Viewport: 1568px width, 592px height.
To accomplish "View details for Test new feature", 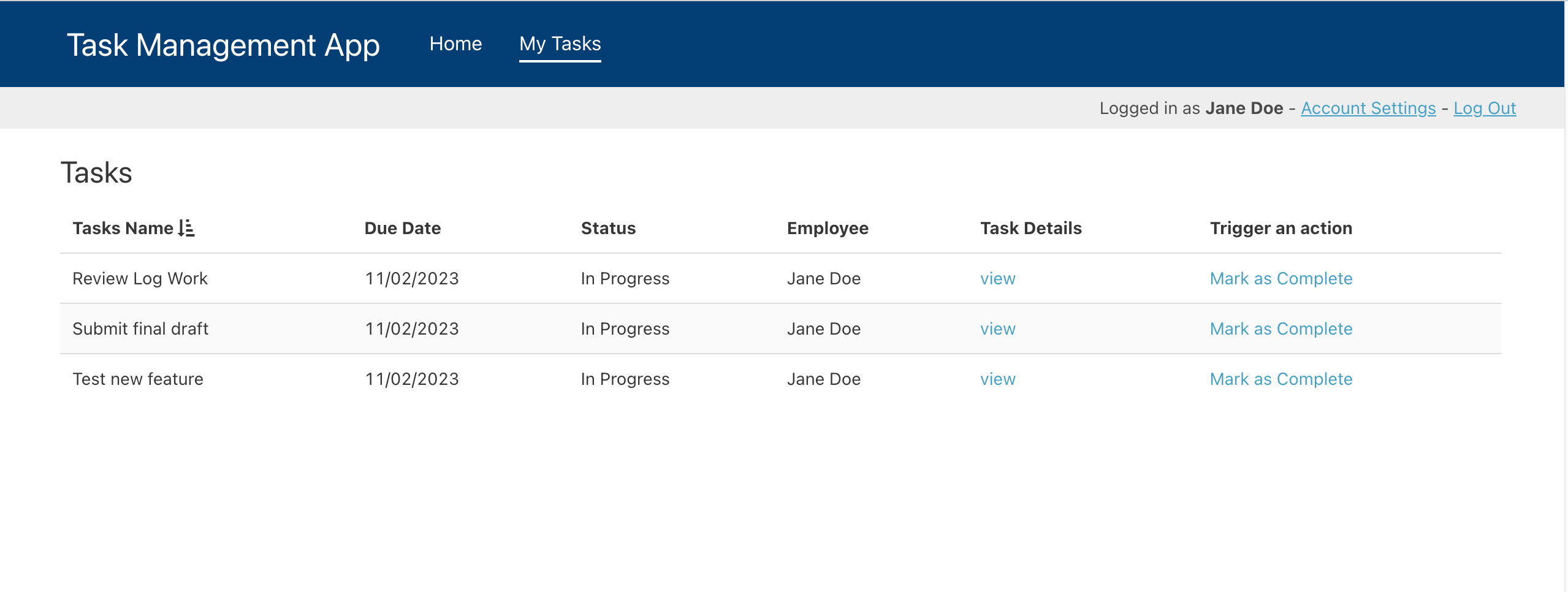I will pyautogui.click(x=997, y=379).
